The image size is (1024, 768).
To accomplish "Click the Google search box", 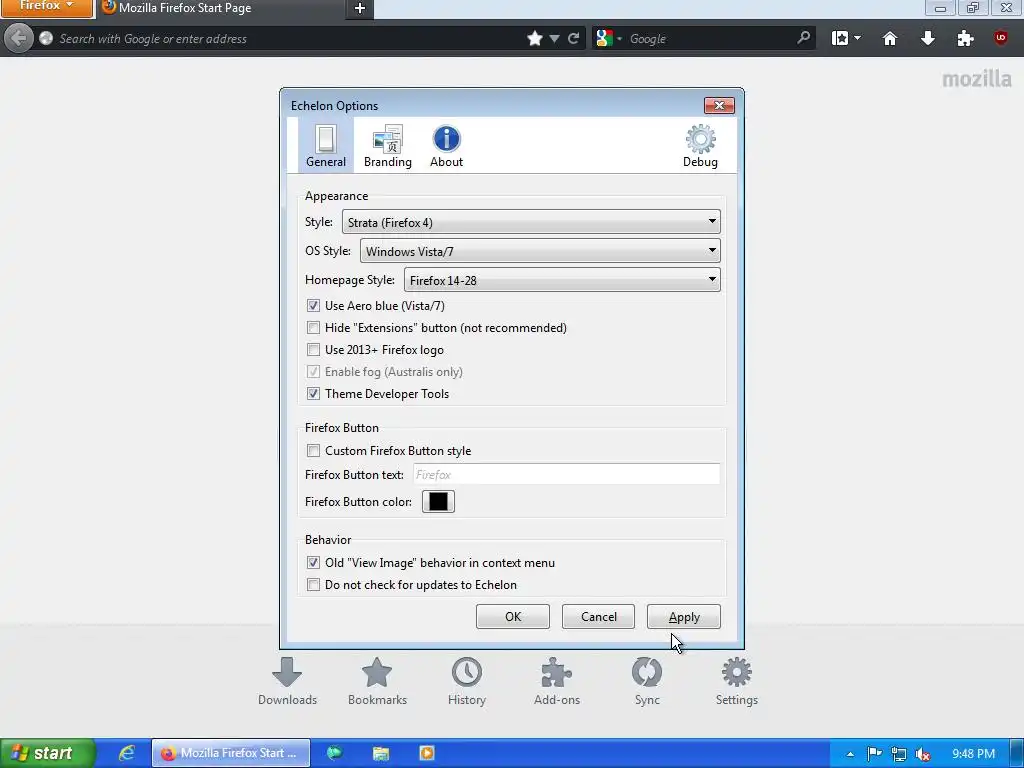I will 710,39.
